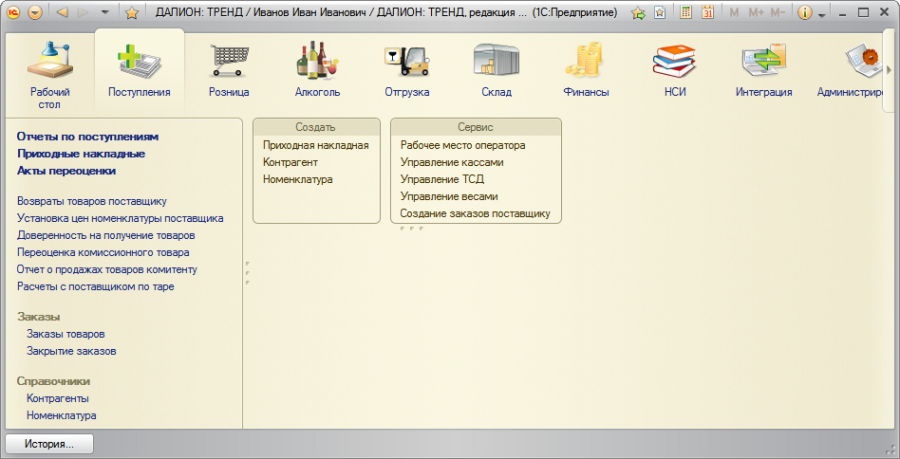Go back with the left arrow
Image resolution: width=900 pixels, height=459 pixels.
point(63,12)
